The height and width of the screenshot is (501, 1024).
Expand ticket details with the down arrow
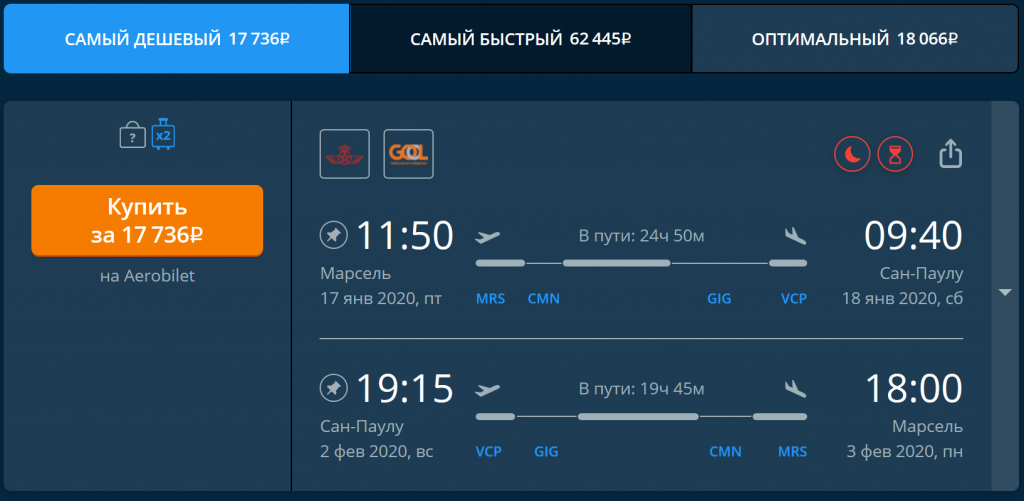(1005, 293)
